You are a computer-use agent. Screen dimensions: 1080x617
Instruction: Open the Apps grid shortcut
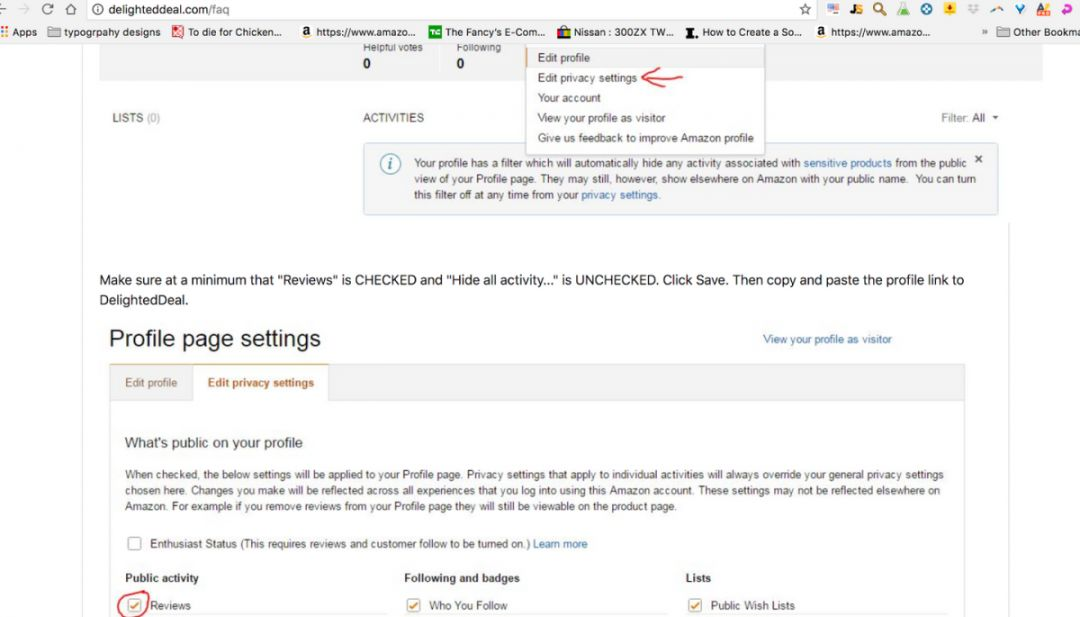pyautogui.click(x=19, y=32)
